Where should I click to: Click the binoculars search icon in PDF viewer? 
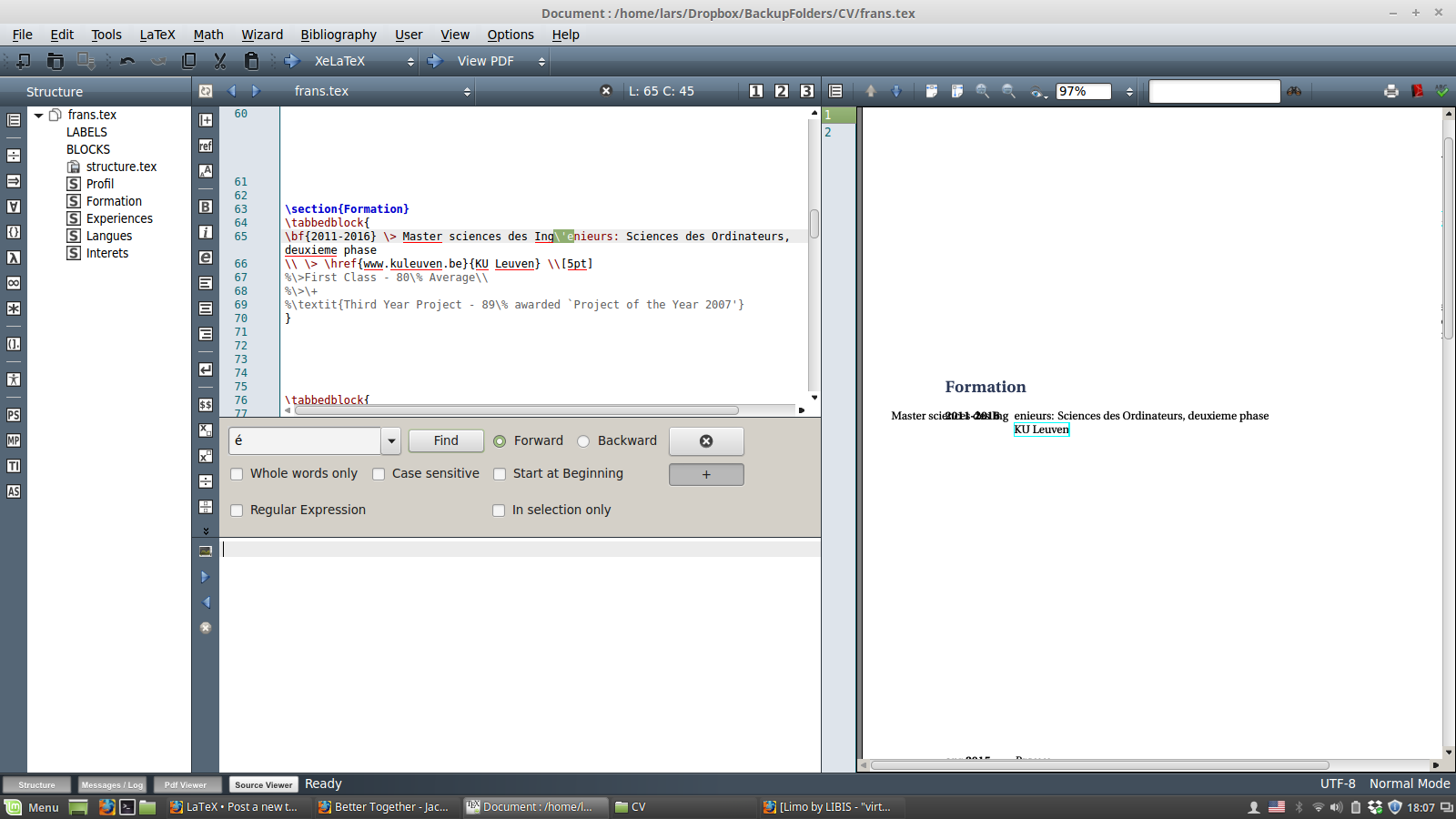click(x=1294, y=91)
